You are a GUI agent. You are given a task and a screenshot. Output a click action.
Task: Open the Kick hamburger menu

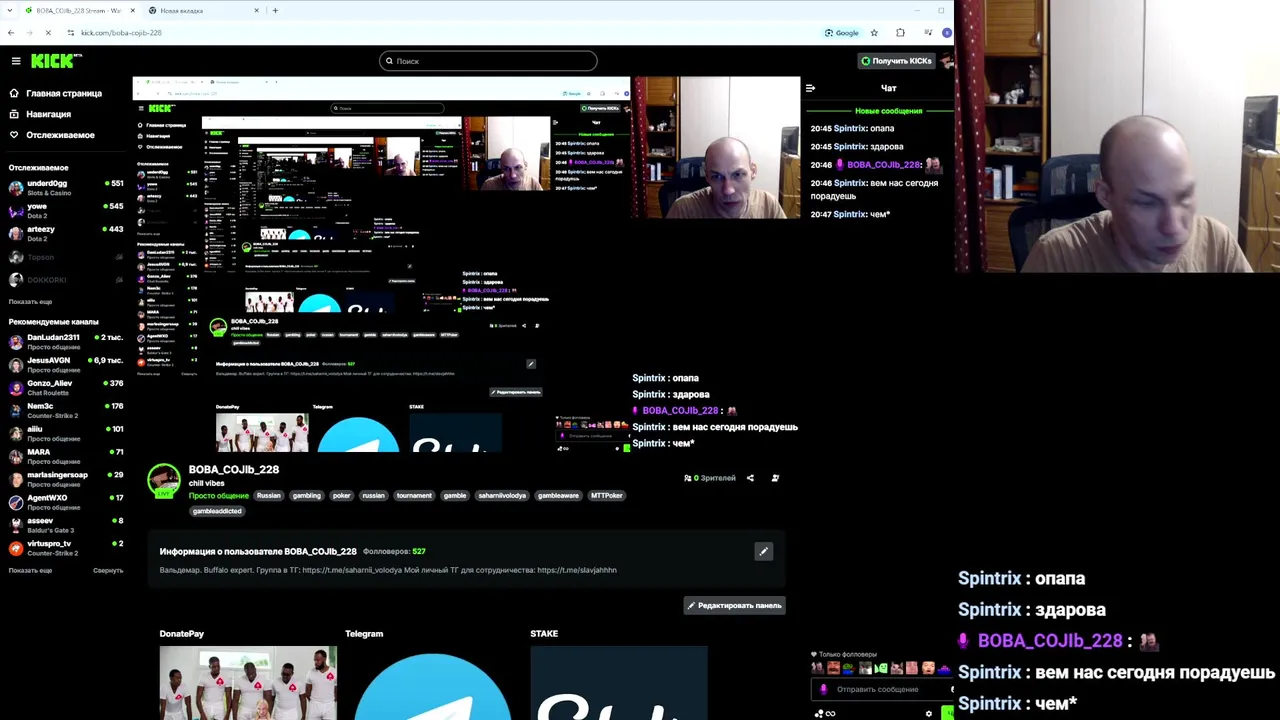point(16,61)
